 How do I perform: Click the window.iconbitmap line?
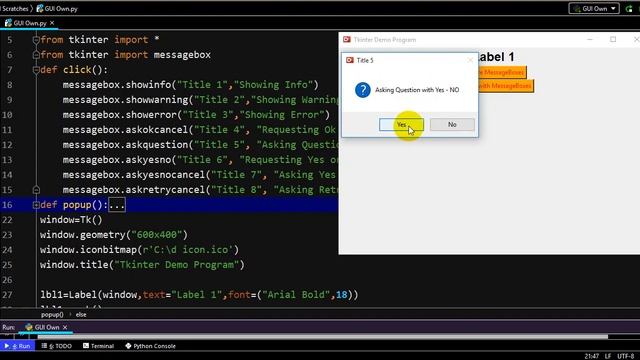139,250
